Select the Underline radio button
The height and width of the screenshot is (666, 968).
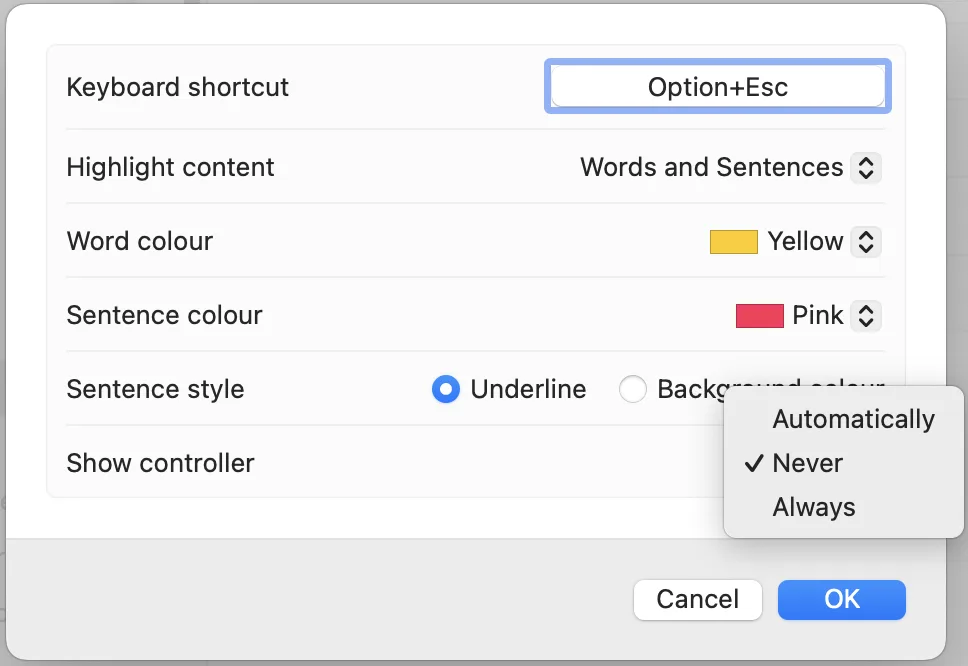click(x=446, y=389)
